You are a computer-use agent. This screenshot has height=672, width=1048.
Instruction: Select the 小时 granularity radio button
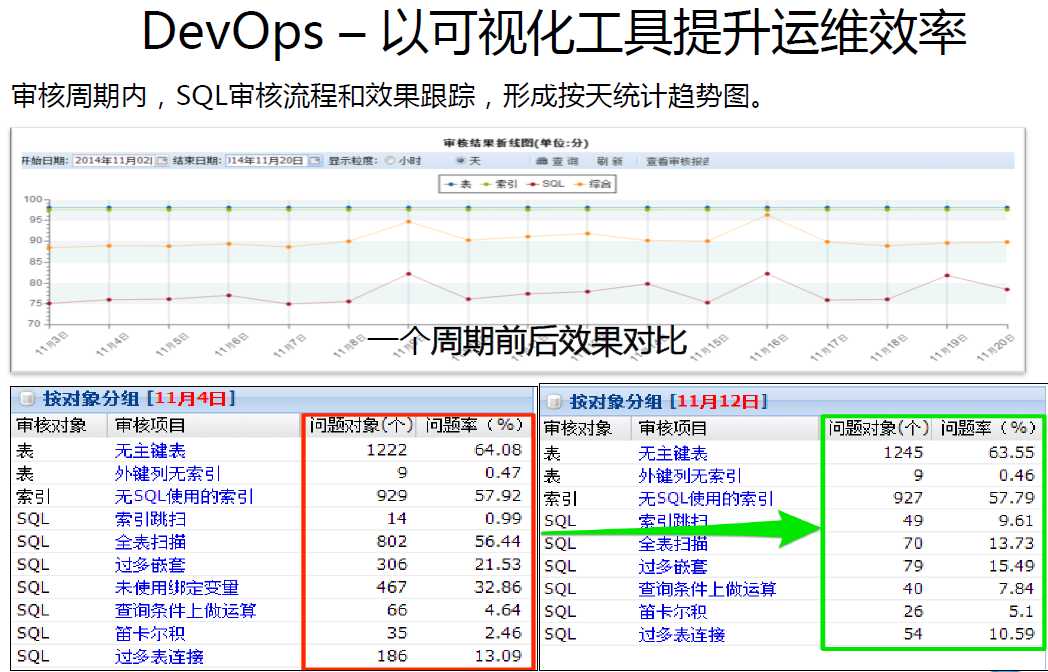click(390, 161)
